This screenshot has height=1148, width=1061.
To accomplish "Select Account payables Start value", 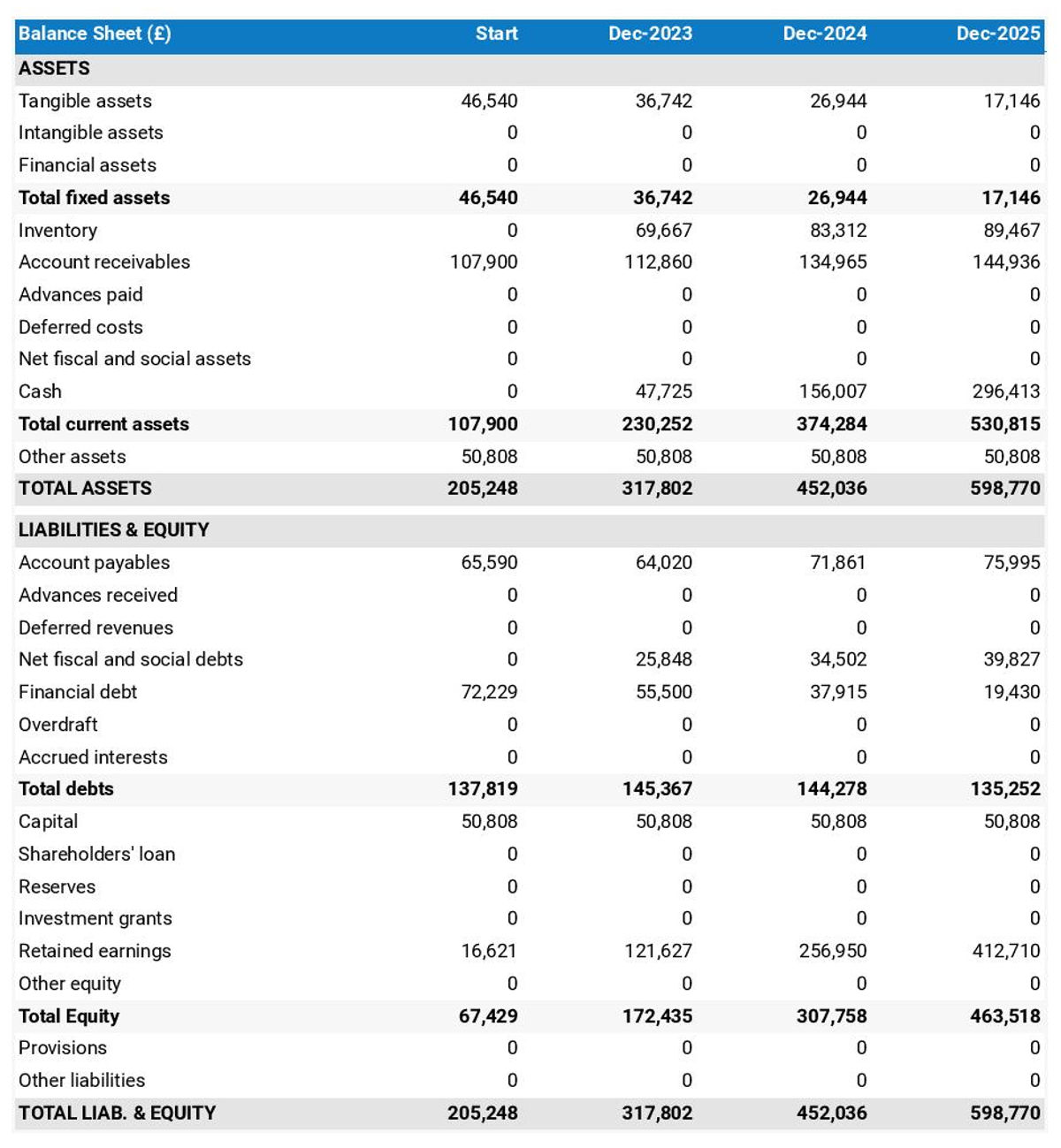I will click(x=489, y=563).
